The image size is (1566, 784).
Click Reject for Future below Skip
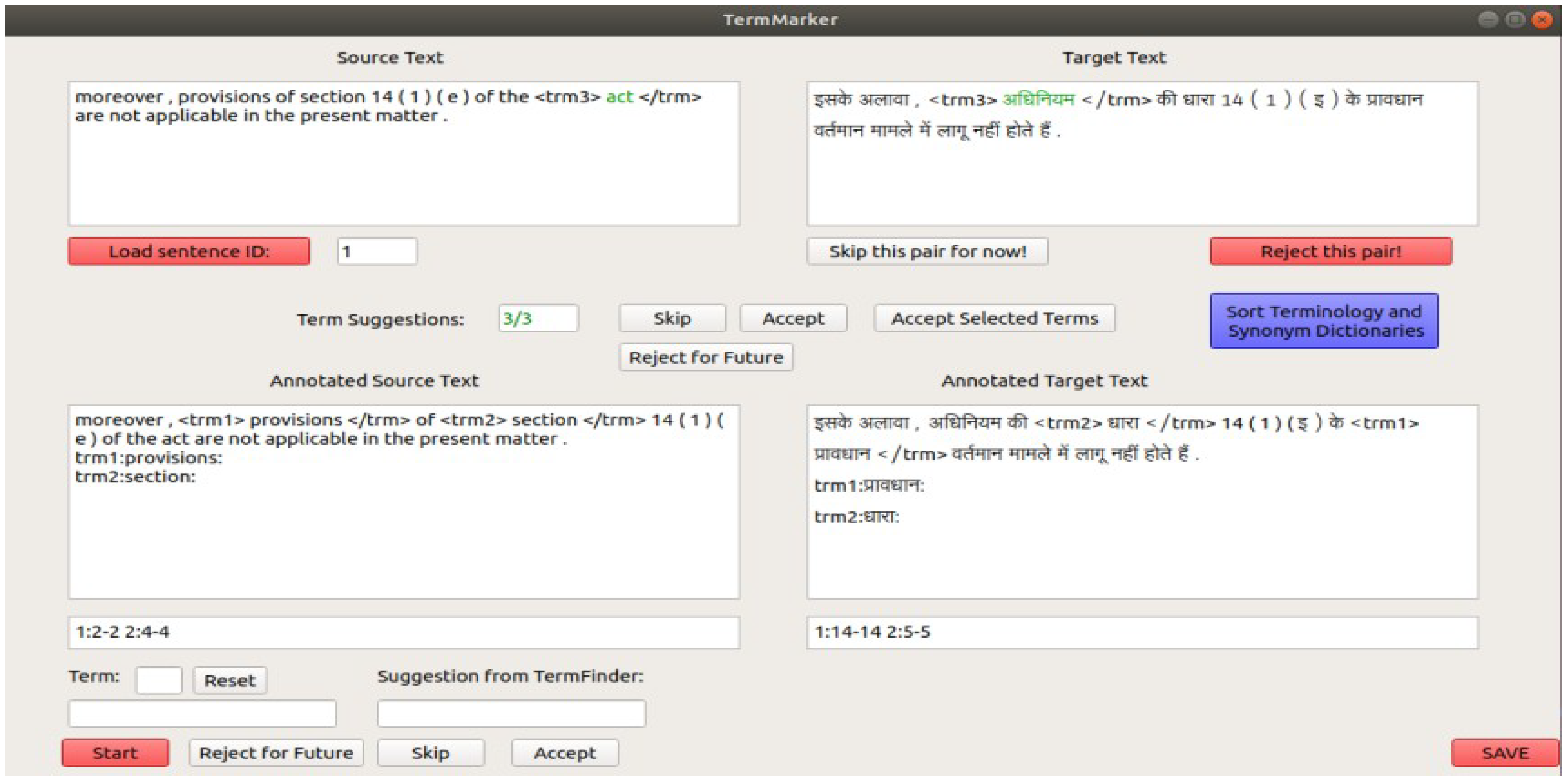[x=705, y=357]
